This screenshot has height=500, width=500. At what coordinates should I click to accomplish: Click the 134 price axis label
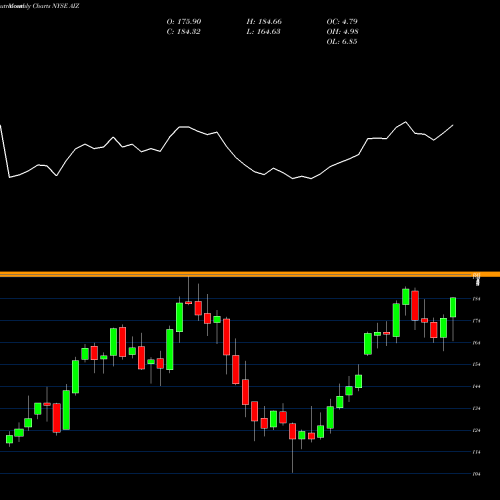point(477,409)
